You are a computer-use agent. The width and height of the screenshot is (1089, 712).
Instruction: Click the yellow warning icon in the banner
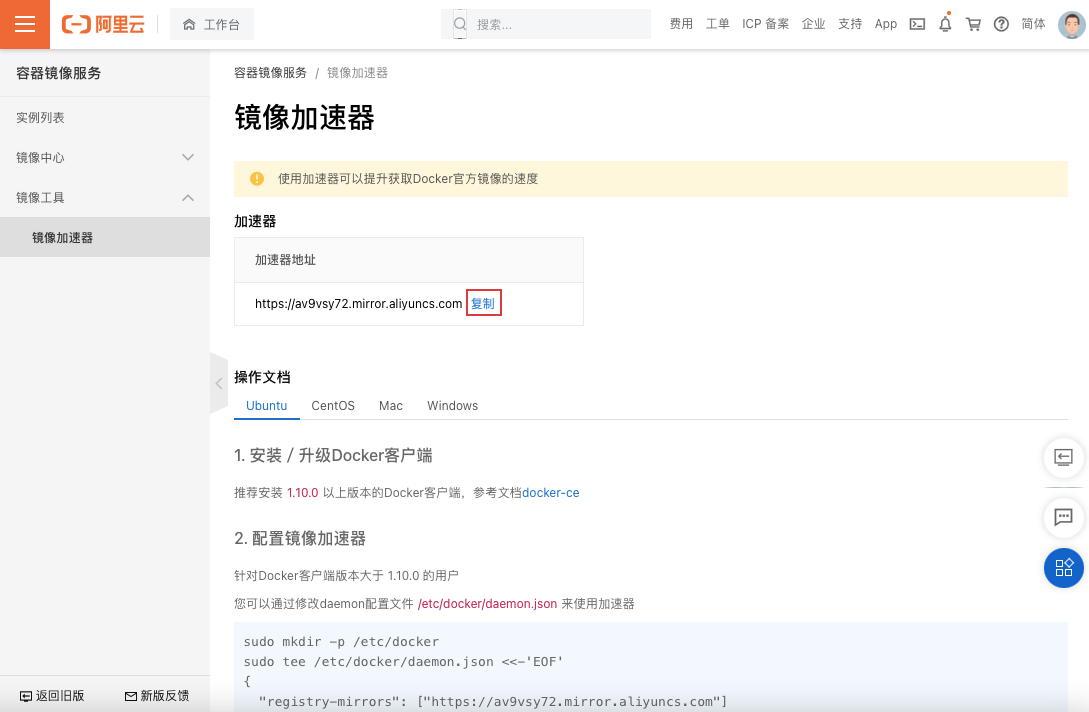pos(257,179)
